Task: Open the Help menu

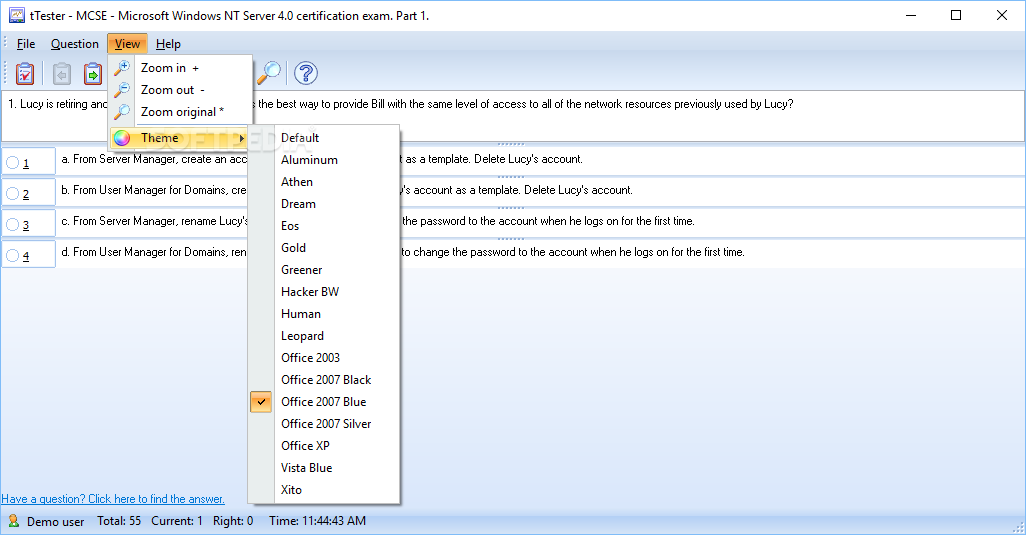Action: (168, 44)
